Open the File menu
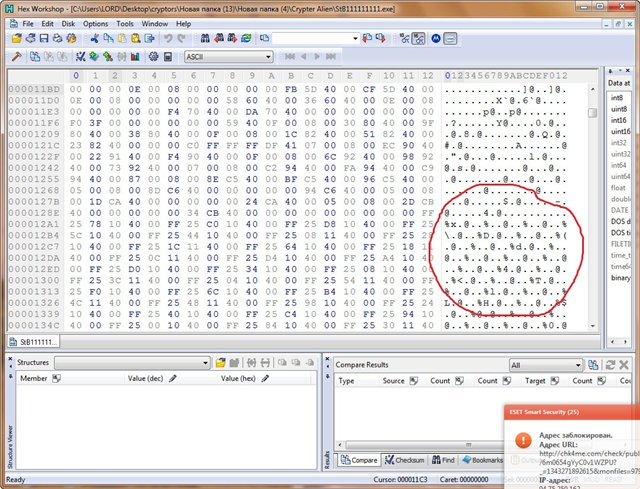The image size is (640, 489). pyautogui.click(x=28, y=24)
